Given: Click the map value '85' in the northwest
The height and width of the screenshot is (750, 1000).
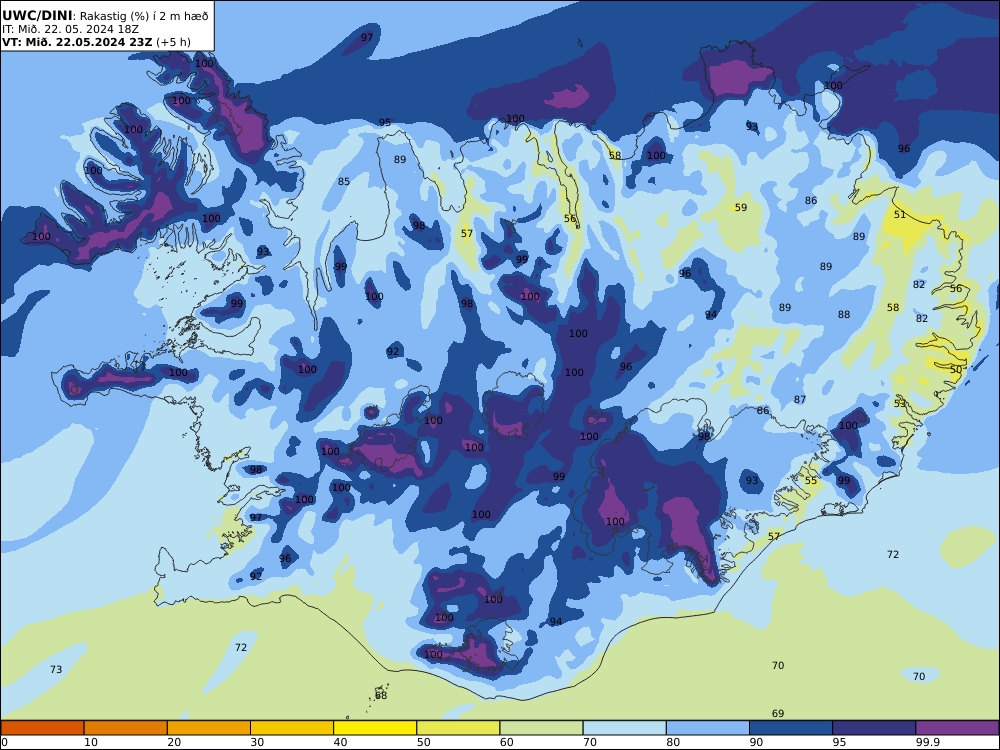Looking at the screenshot, I should (x=344, y=182).
